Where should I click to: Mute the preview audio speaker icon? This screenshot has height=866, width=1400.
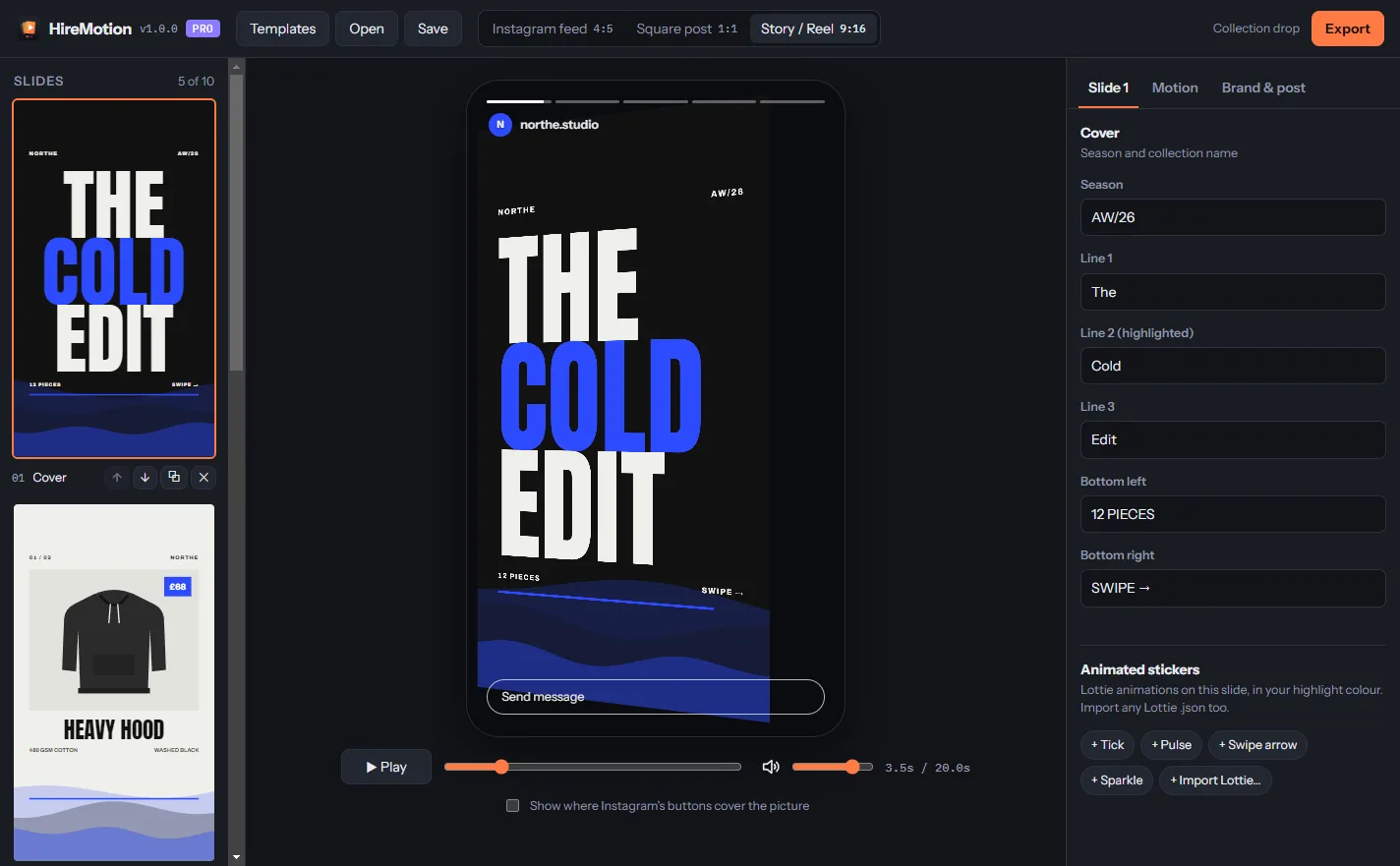[771, 767]
